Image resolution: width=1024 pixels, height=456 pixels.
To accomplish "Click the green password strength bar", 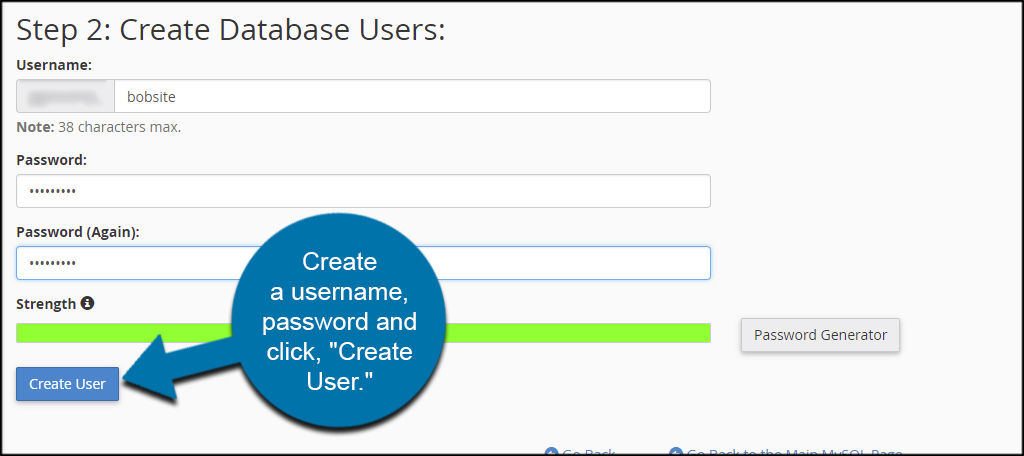I will pyautogui.click(x=363, y=333).
